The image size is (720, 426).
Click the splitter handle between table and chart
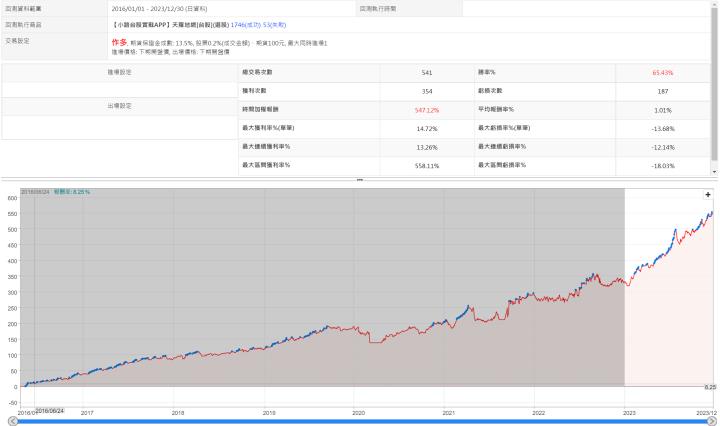click(360, 180)
